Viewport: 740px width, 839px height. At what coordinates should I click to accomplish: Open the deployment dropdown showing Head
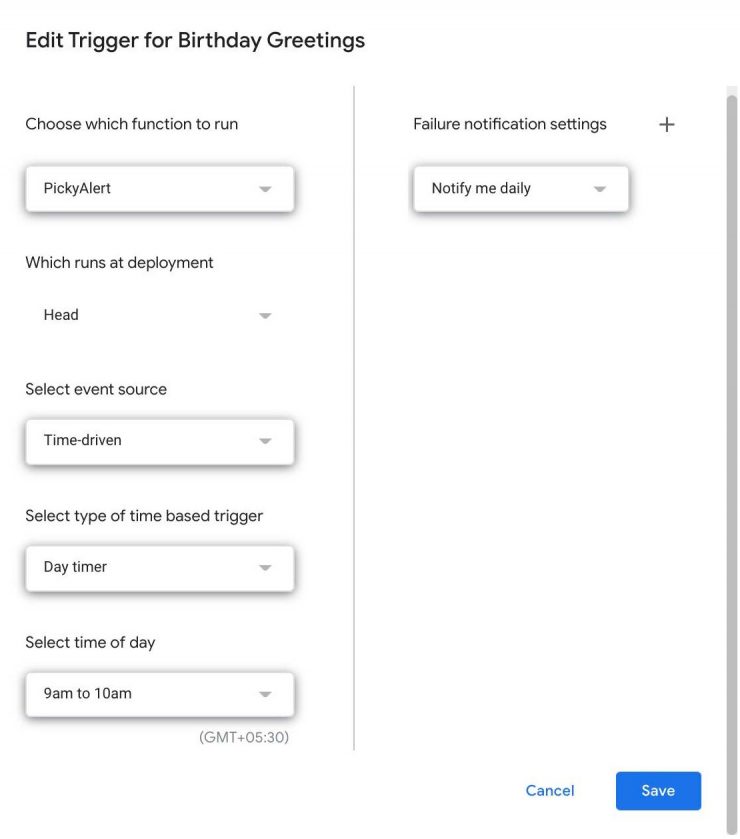(160, 315)
